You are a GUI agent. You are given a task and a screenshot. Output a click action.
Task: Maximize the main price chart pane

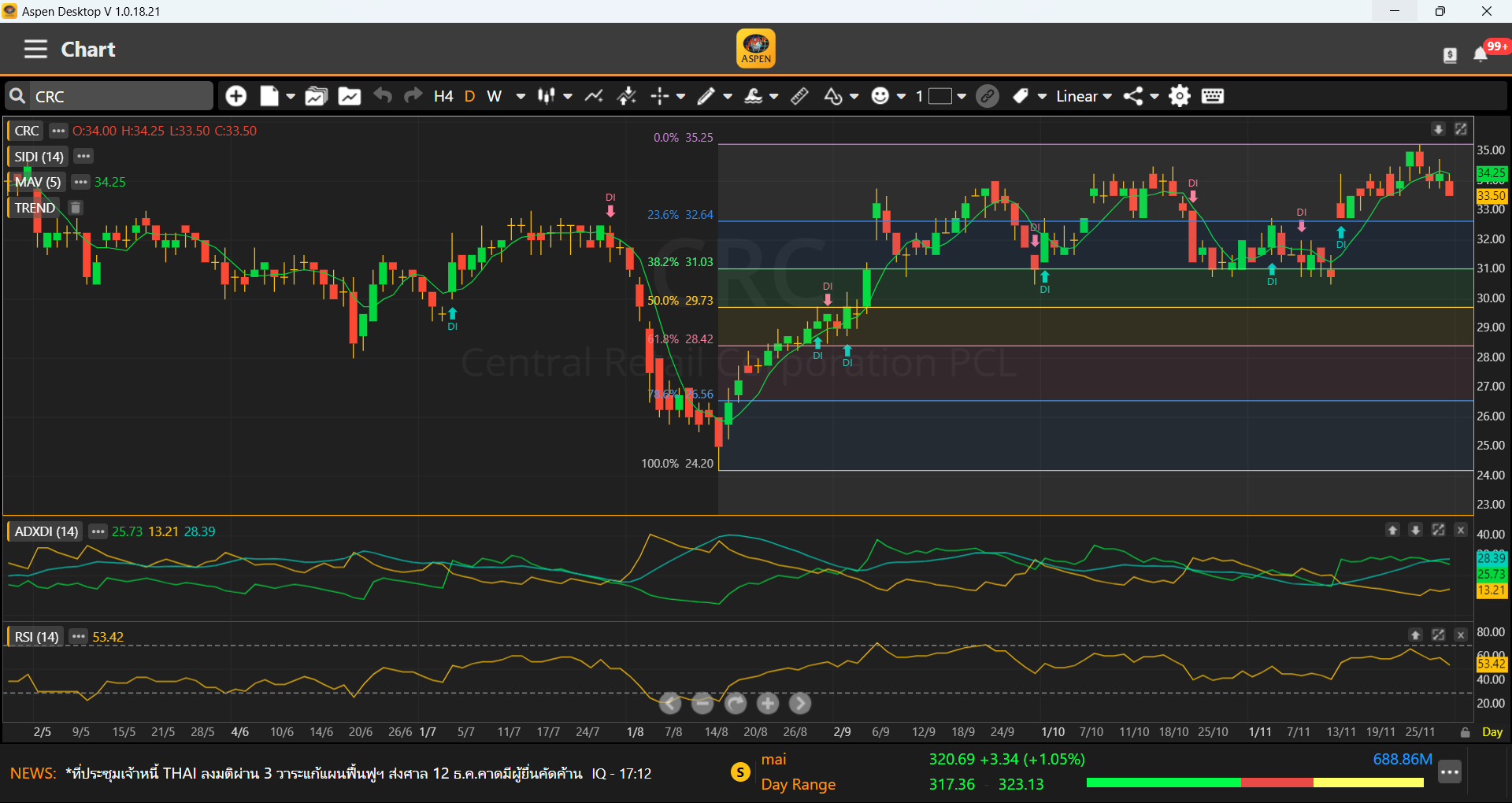click(1461, 129)
